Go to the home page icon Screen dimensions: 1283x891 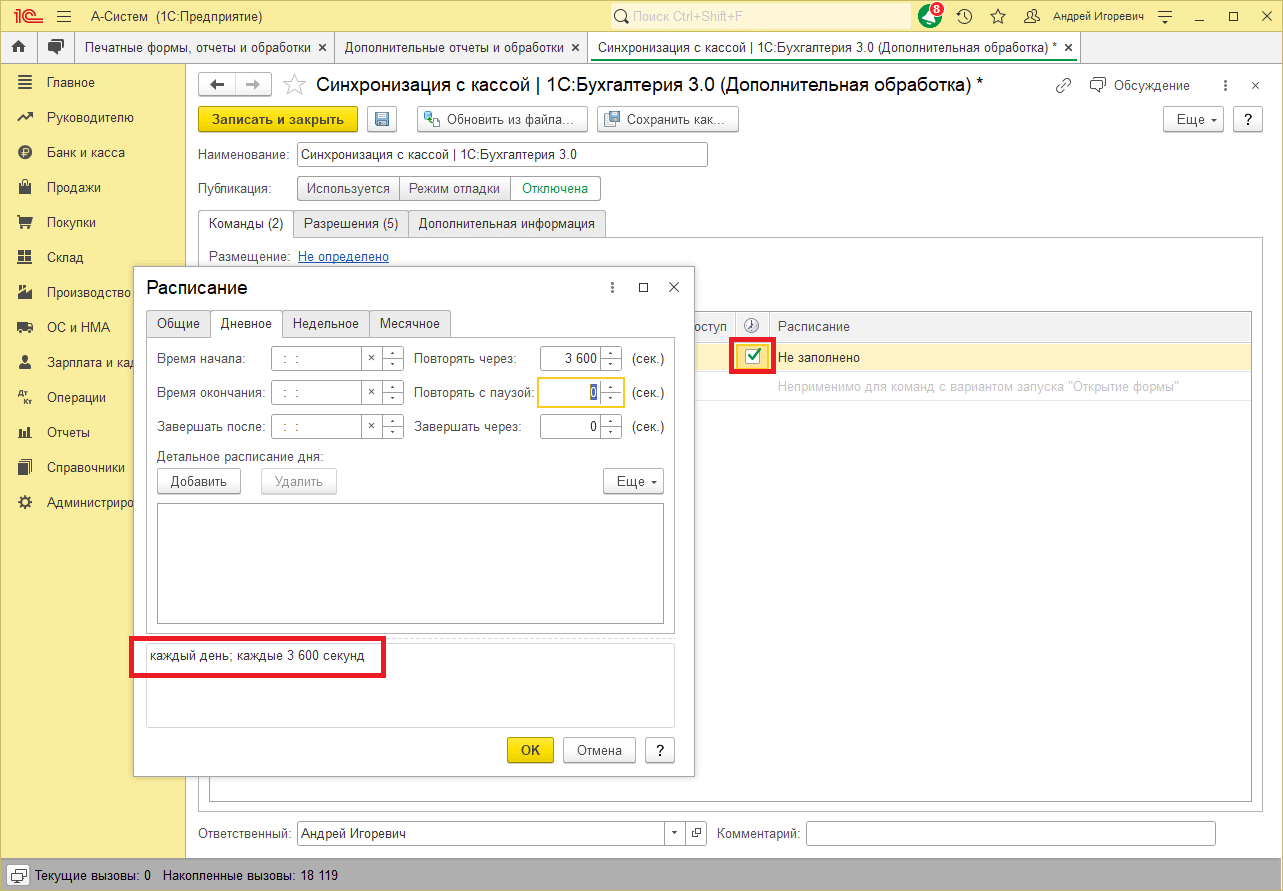18,47
